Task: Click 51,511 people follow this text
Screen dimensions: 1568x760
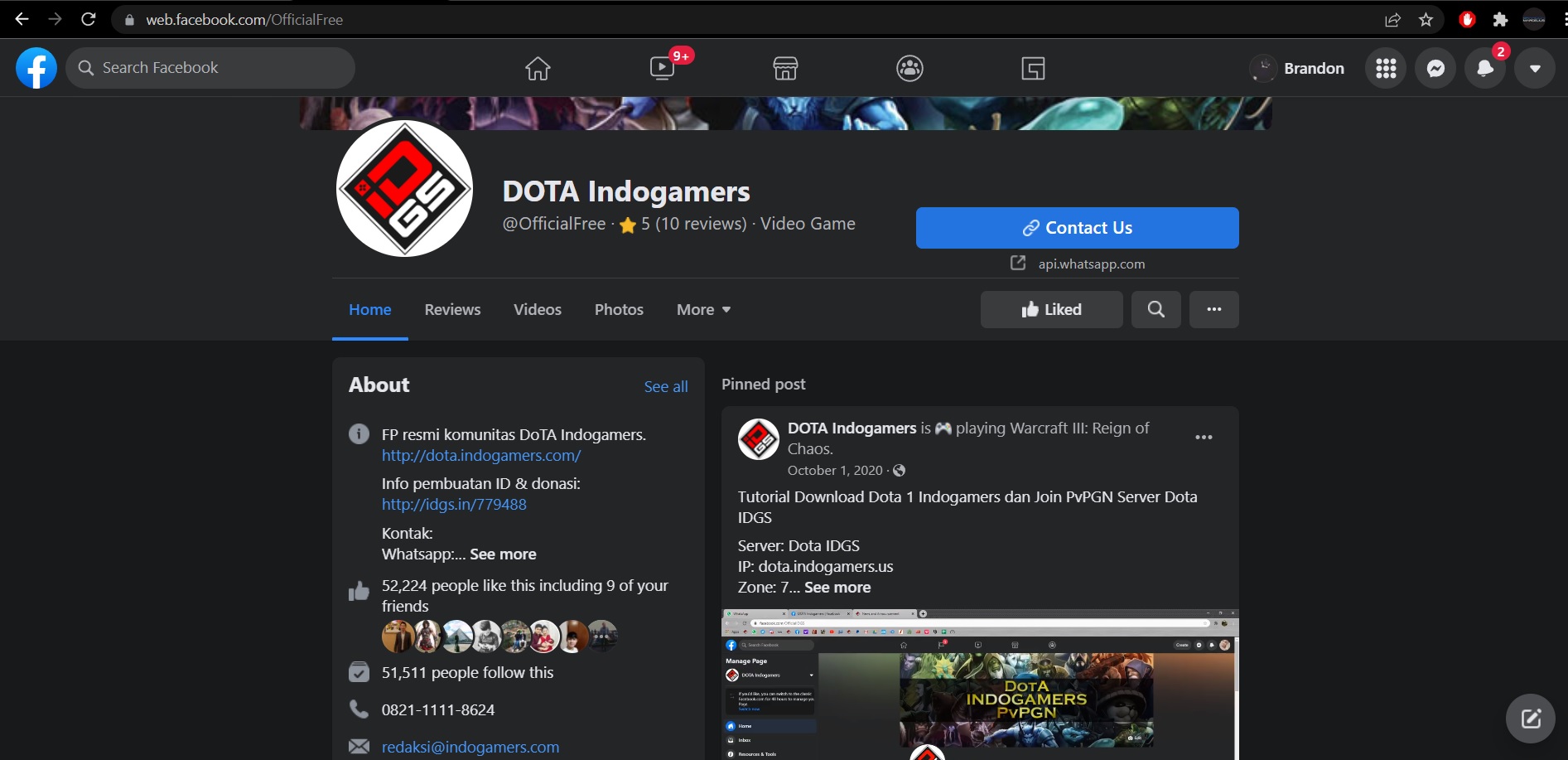Action: (x=467, y=672)
